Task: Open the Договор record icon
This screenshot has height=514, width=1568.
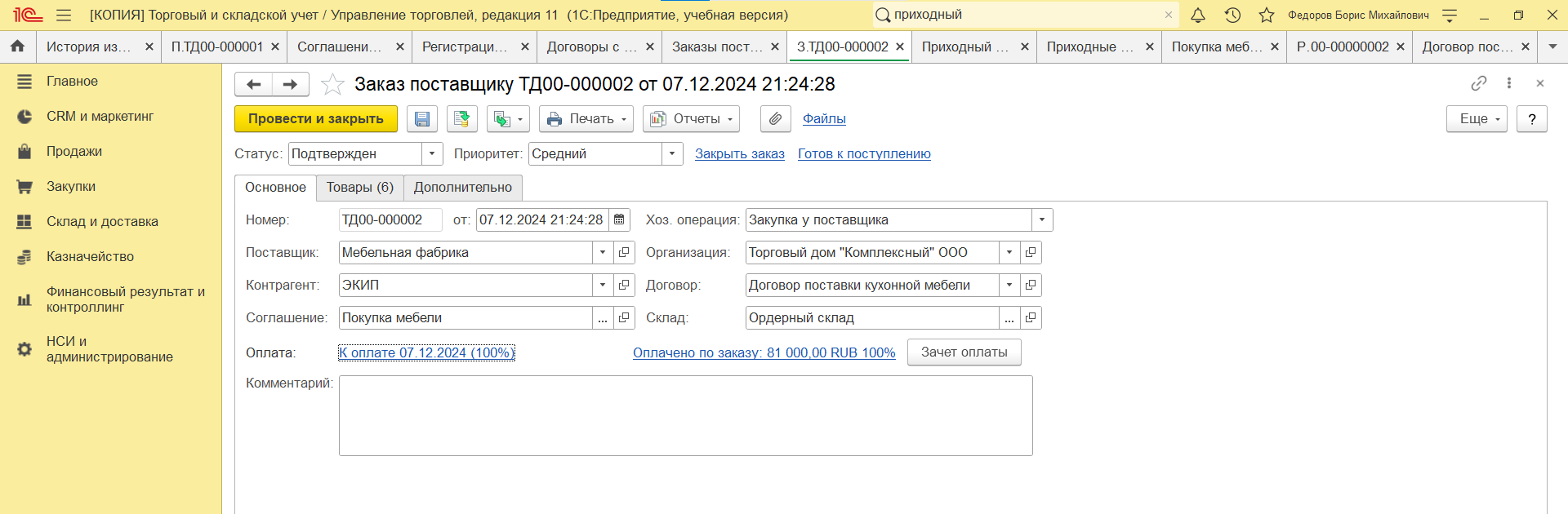Action: (x=1031, y=285)
